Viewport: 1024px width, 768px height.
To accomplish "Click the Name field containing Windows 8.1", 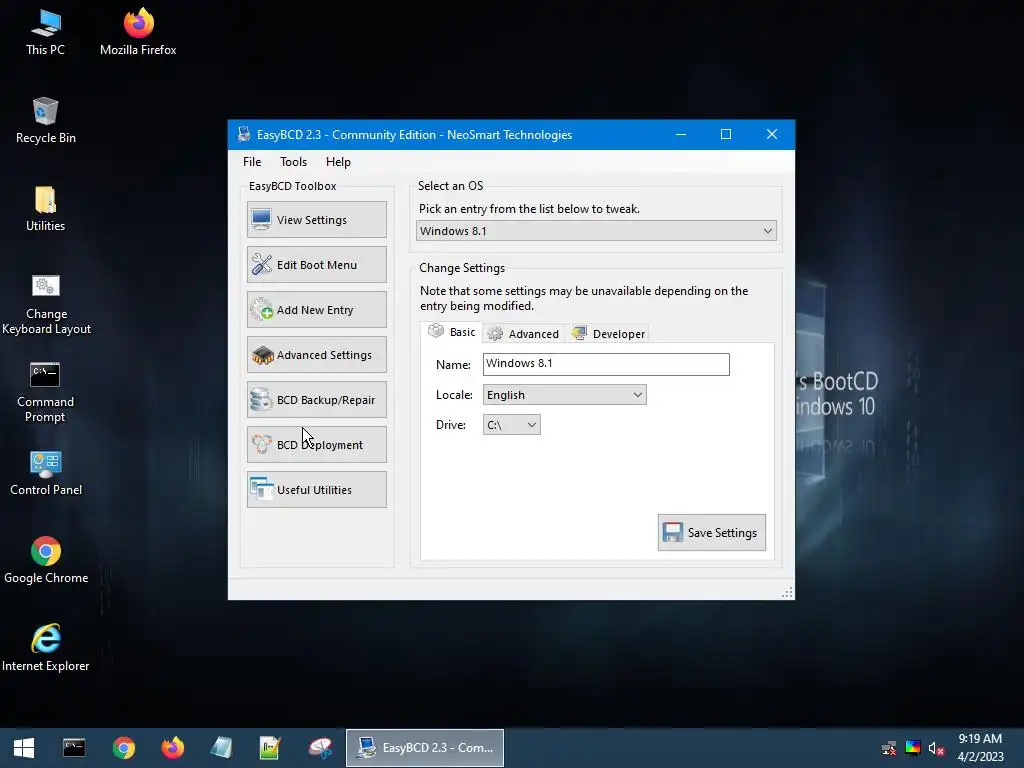I will coord(606,364).
